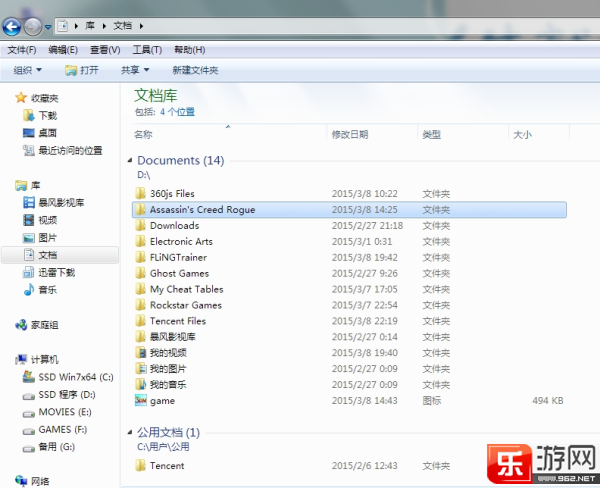
Task: Select the 文档 breadcrumb in the address bar
Action: (122, 26)
